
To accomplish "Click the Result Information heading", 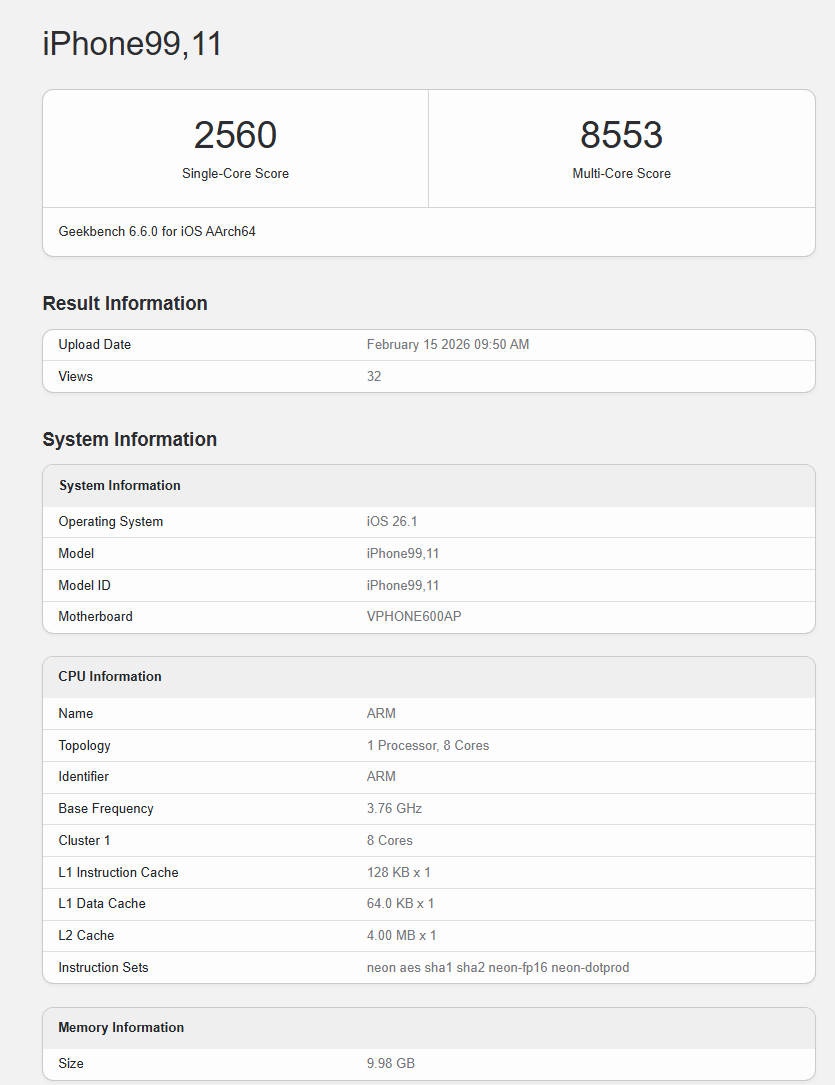I will point(124,303).
